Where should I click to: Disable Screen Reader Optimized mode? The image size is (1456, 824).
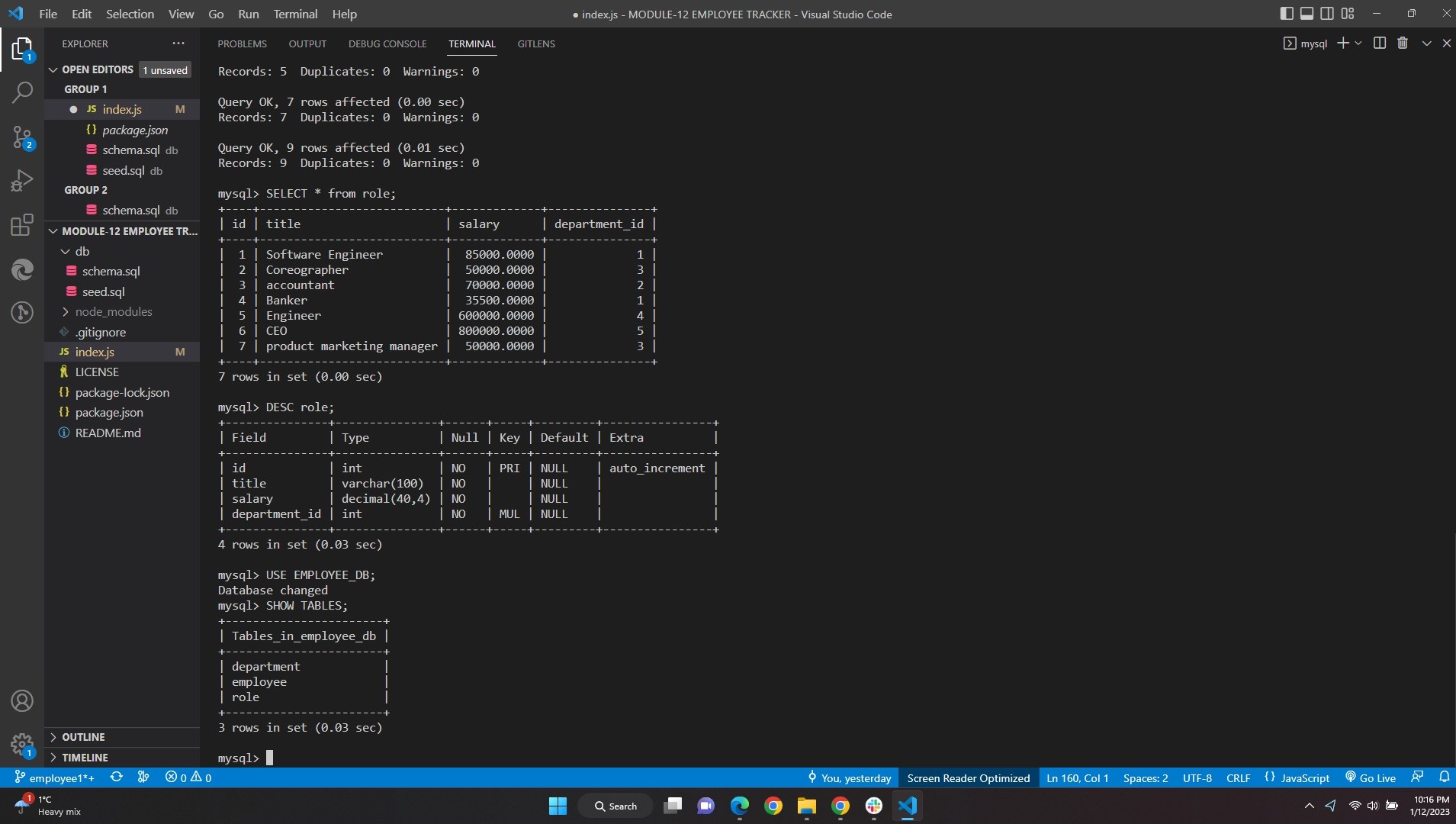967,777
